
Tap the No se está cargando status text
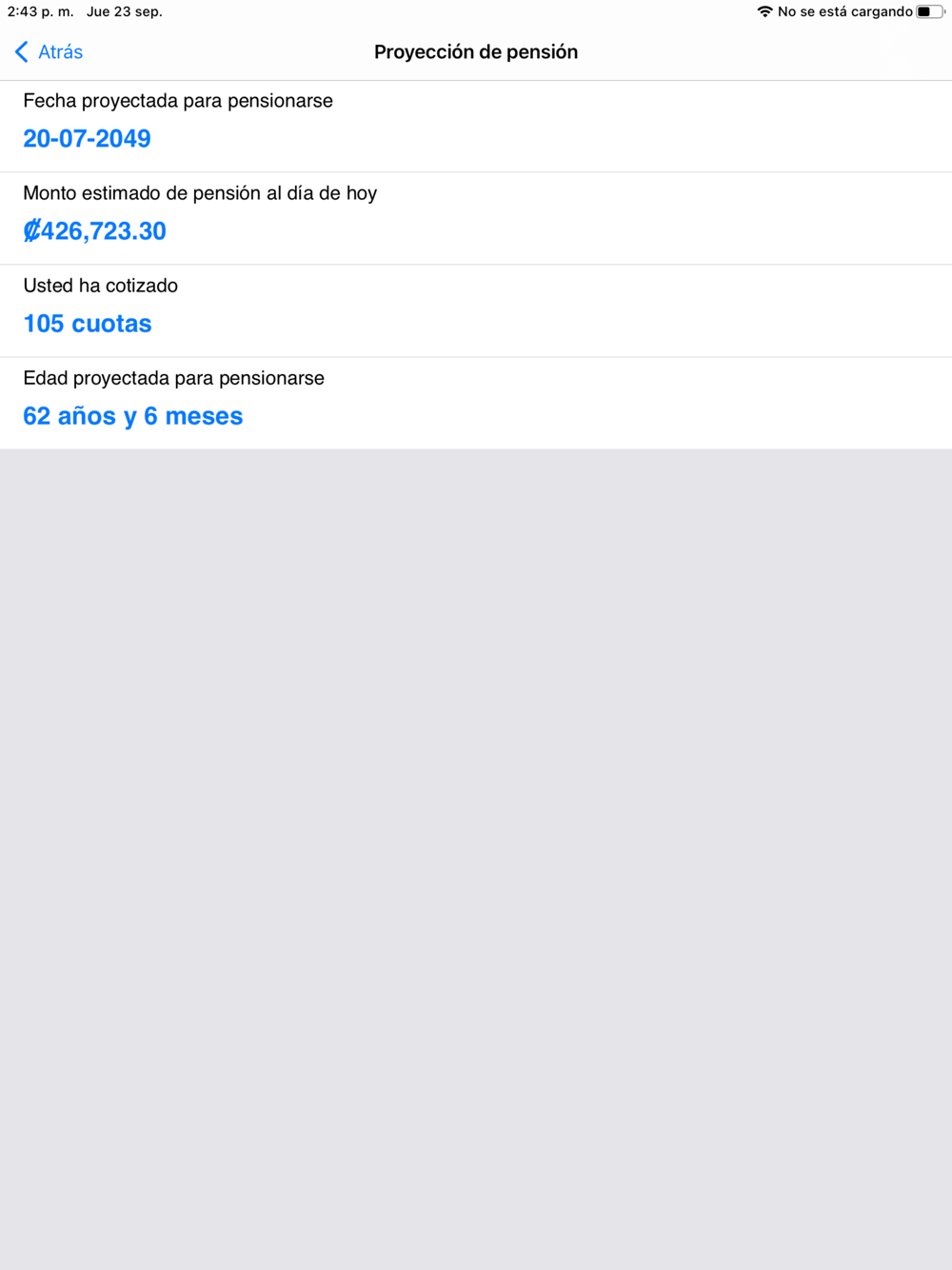[x=845, y=11]
